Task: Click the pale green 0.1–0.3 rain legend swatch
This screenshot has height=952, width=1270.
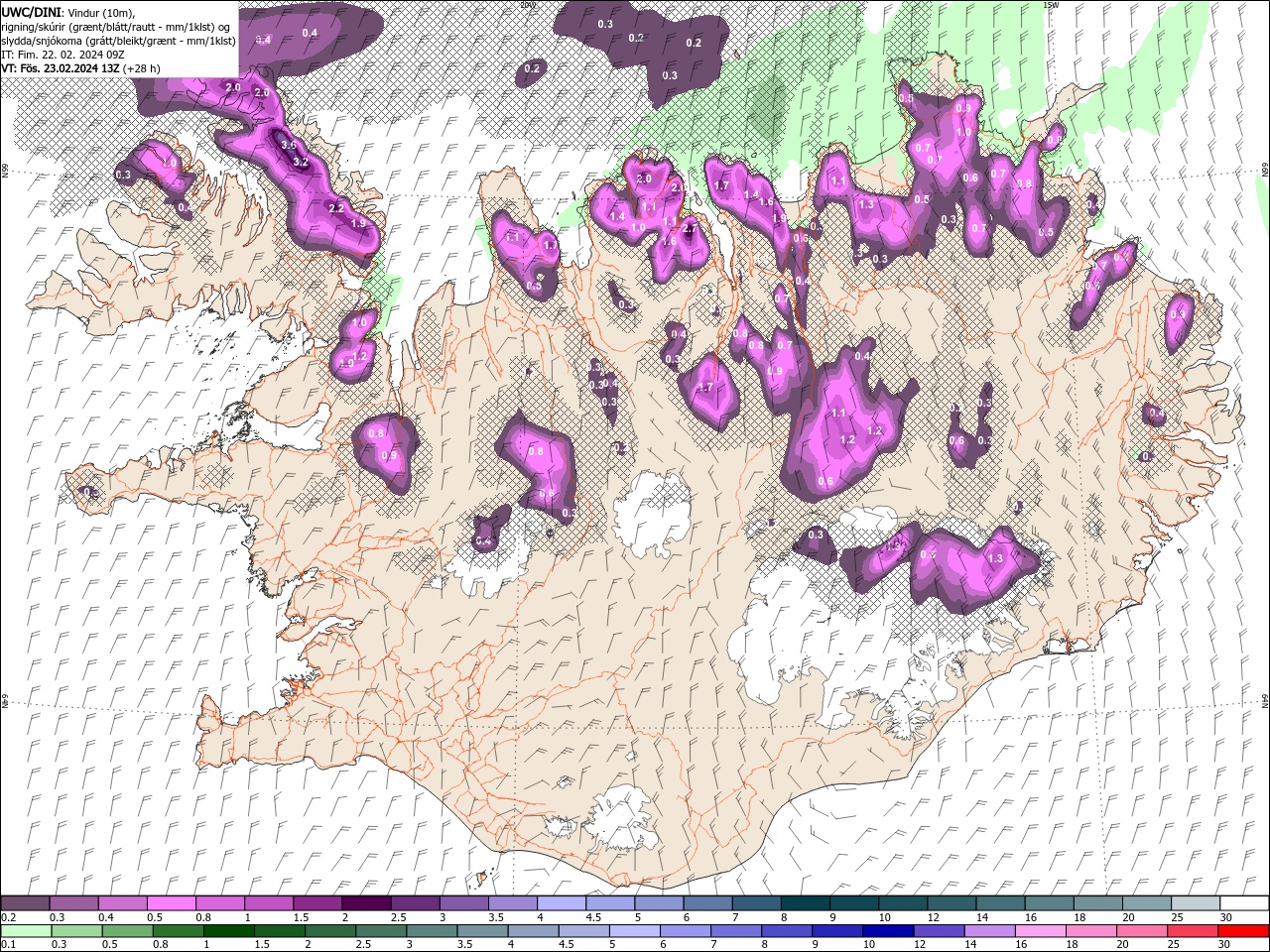Action: coord(28,930)
